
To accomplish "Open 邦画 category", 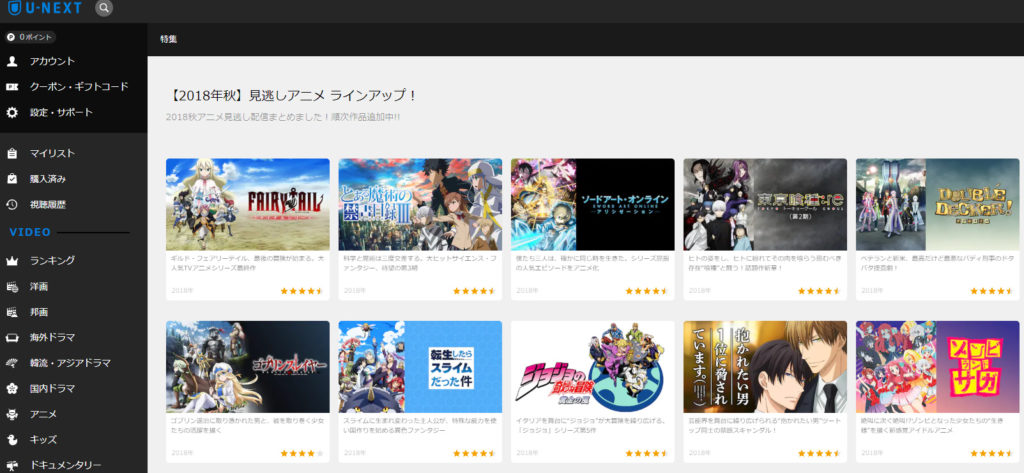I will (x=39, y=312).
